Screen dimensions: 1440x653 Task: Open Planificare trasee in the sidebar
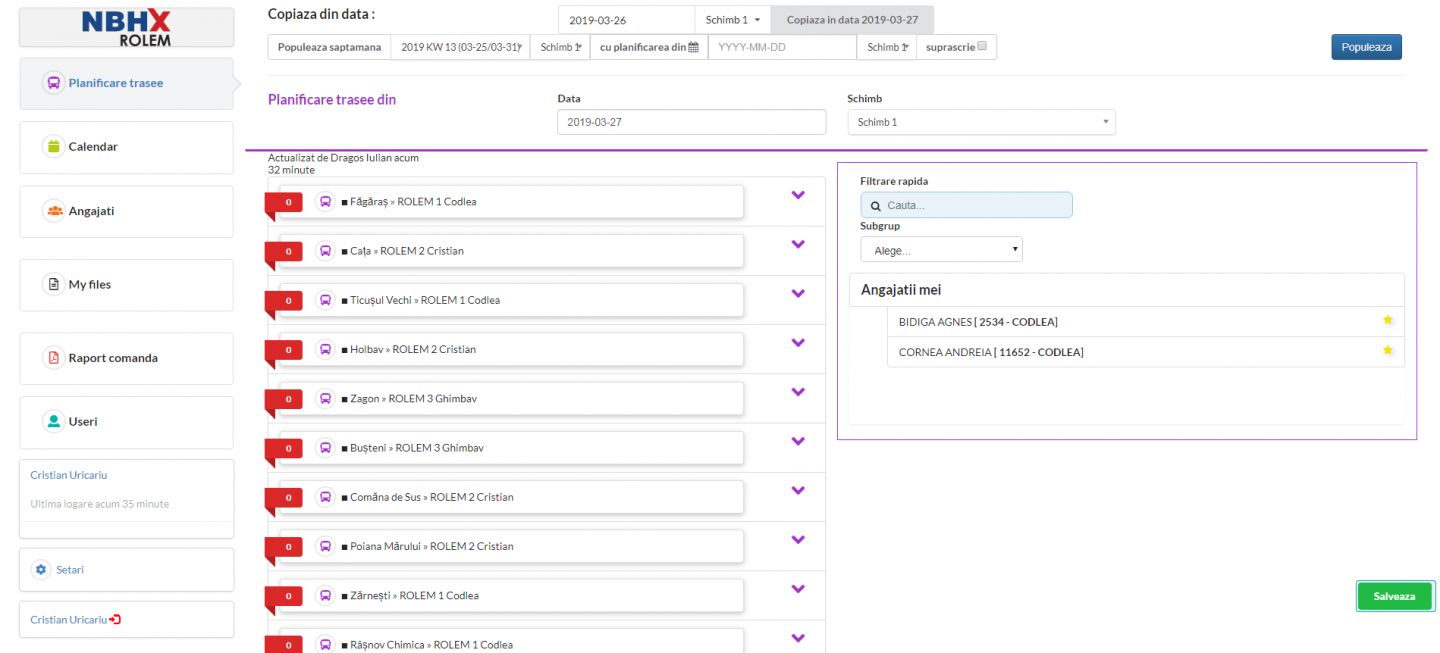(x=126, y=83)
